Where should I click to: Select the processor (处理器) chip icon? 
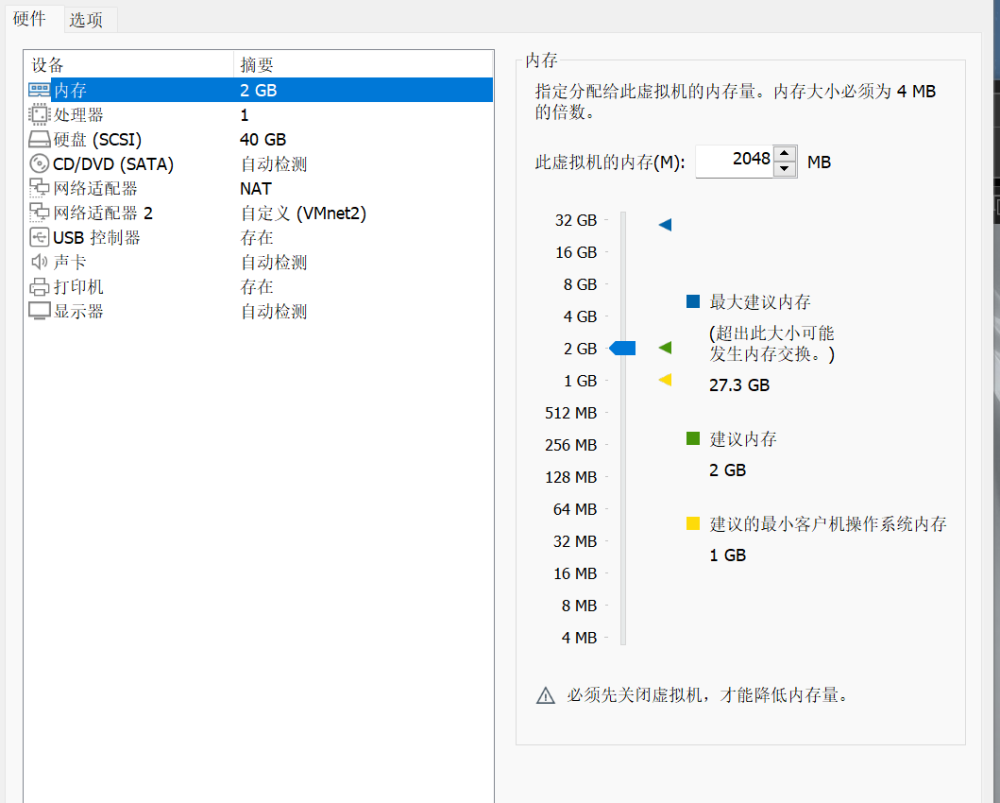tap(39, 115)
